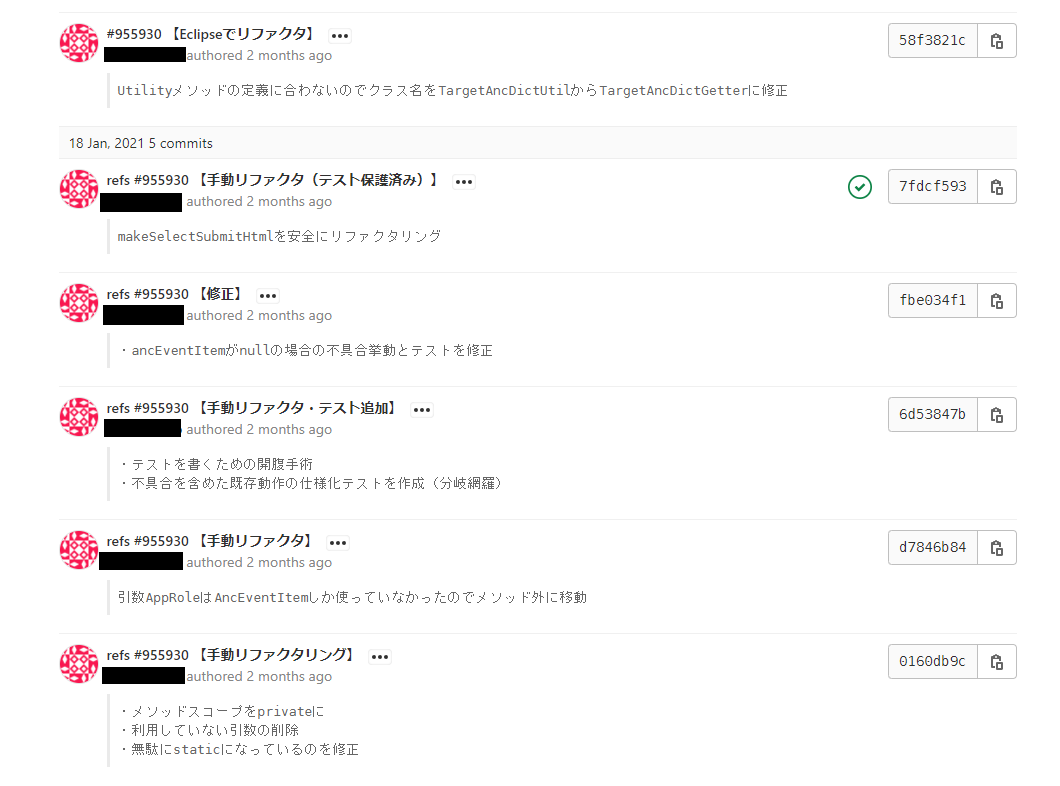Toggle description of 手動リファクタリング commit

pos(380,657)
